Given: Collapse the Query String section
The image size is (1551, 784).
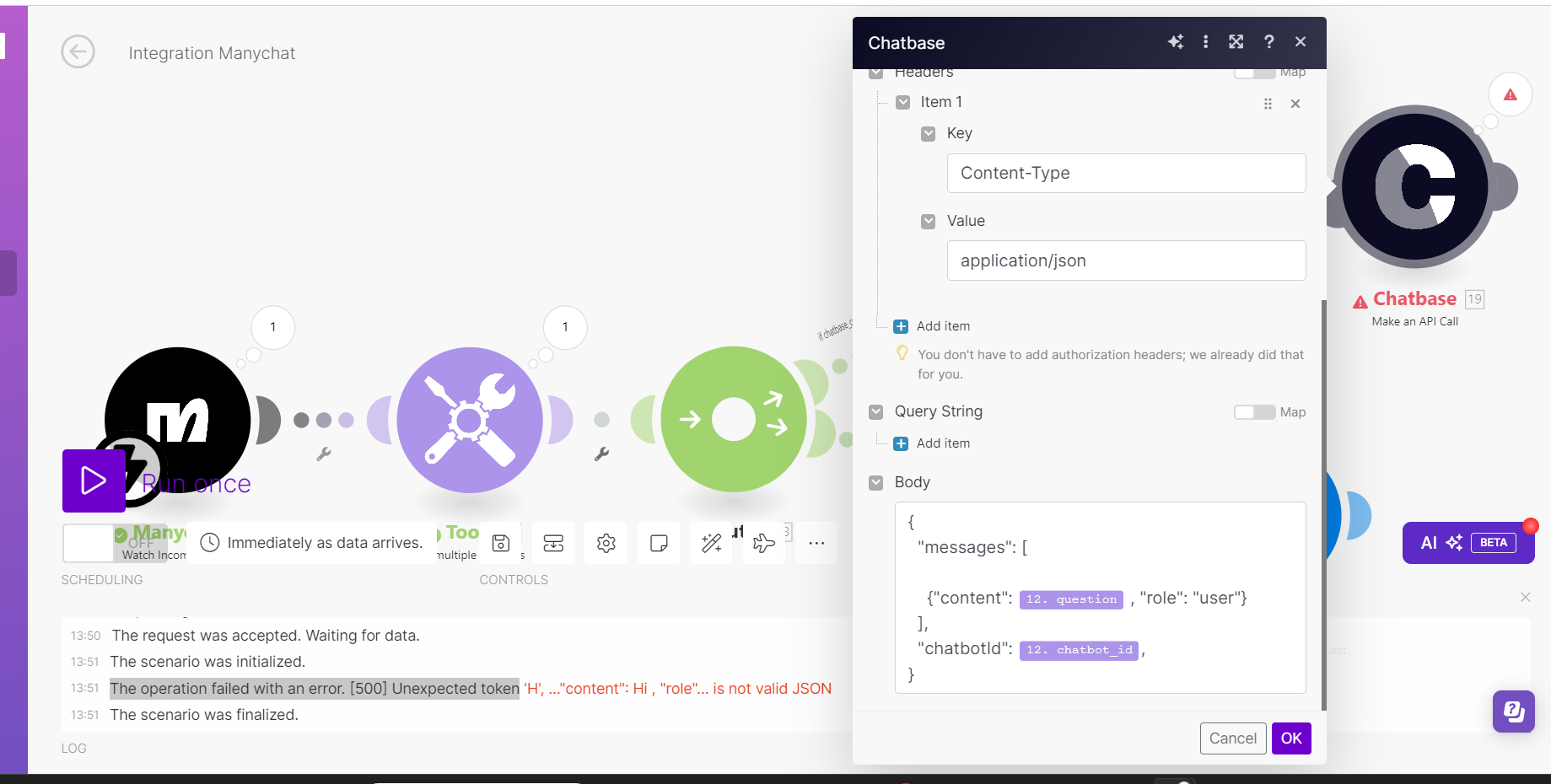Looking at the screenshot, I should tap(876, 411).
